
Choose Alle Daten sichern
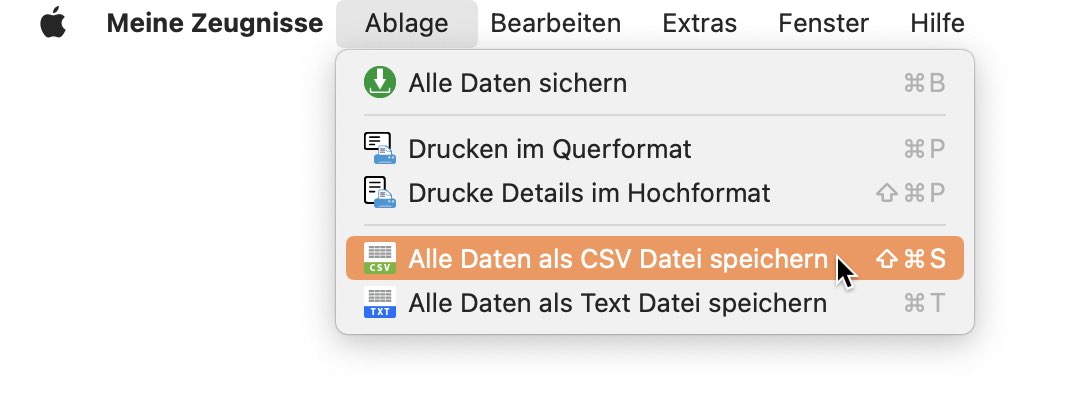pos(655,83)
